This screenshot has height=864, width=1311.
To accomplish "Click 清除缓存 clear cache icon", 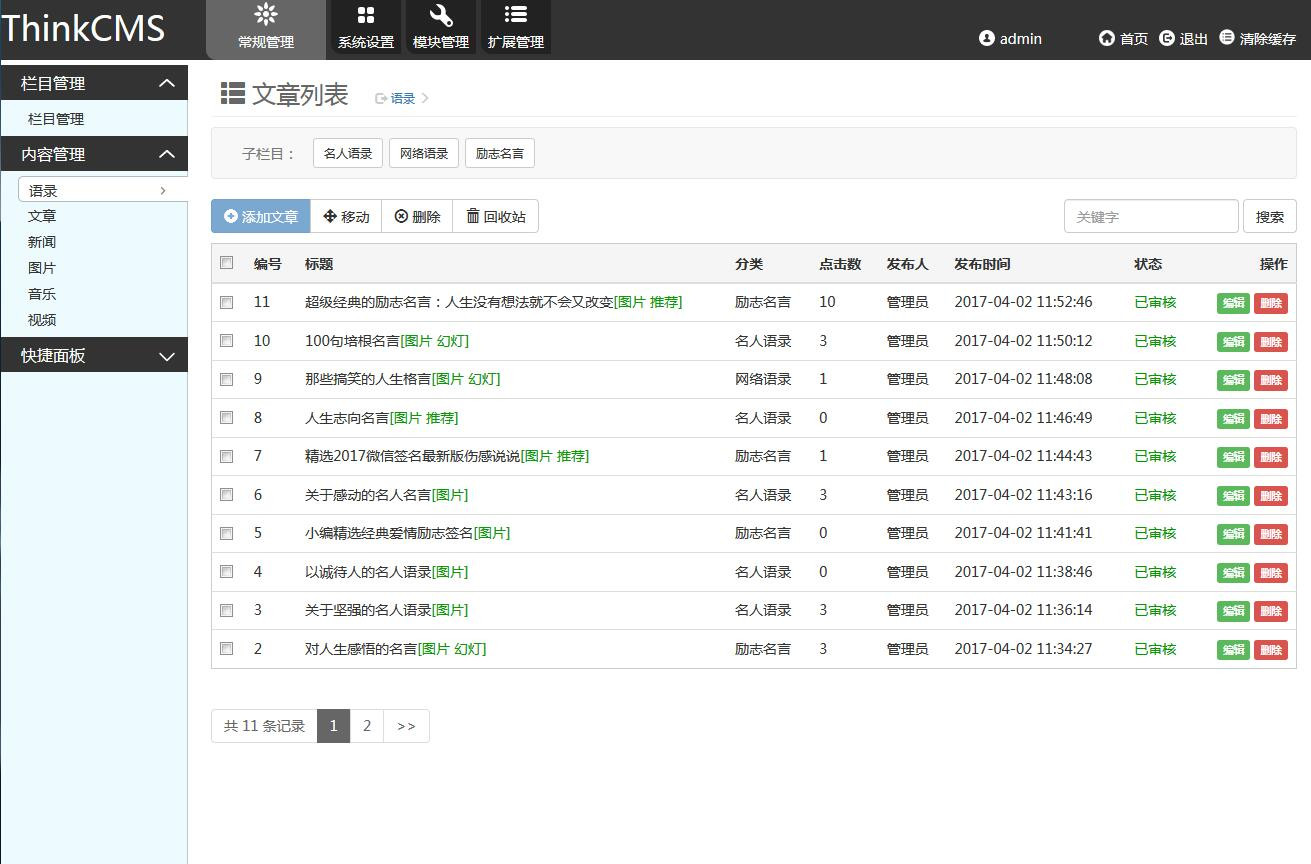I will click(x=1227, y=38).
